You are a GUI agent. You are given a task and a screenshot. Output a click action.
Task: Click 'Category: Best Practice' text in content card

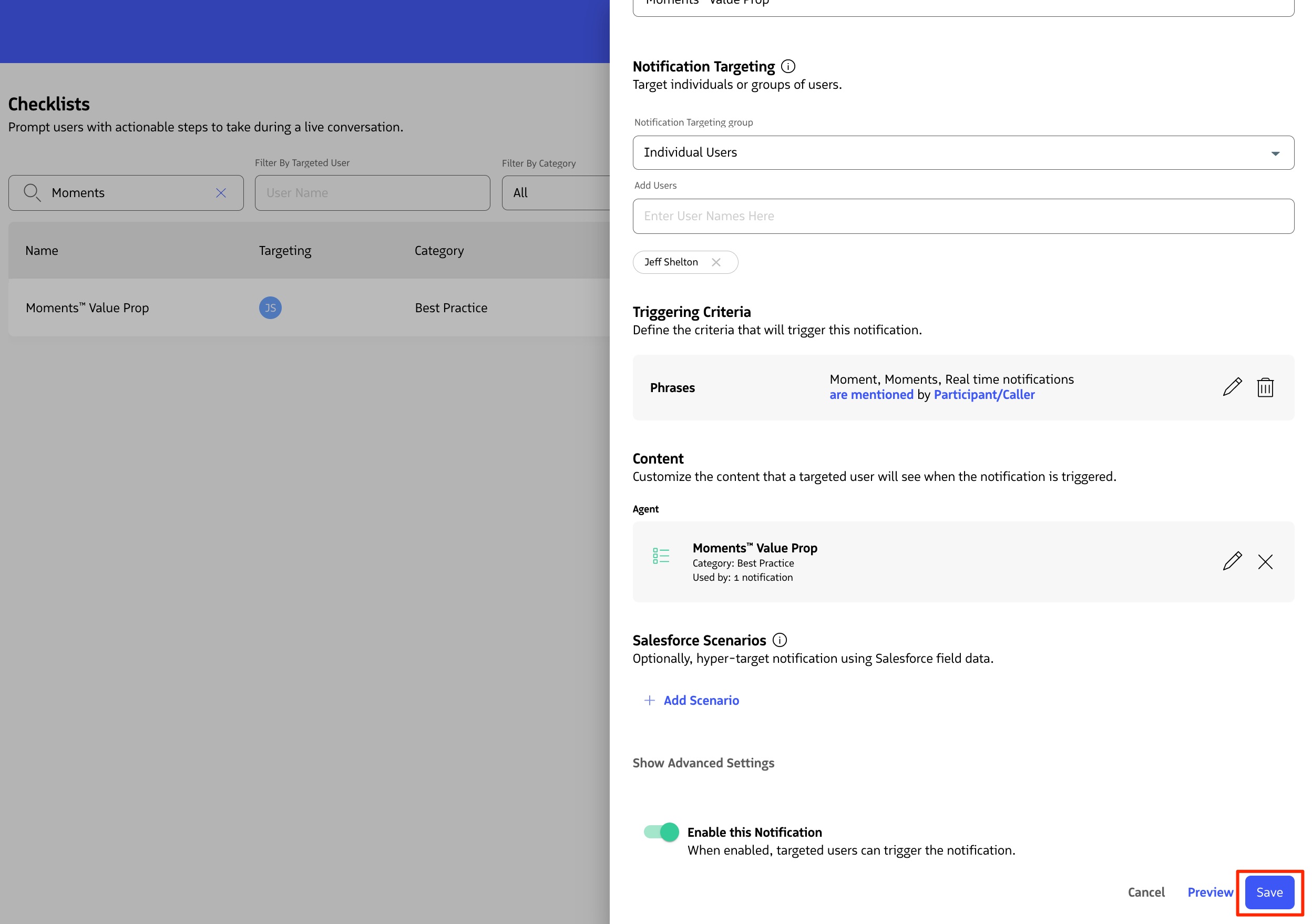point(743,563)
